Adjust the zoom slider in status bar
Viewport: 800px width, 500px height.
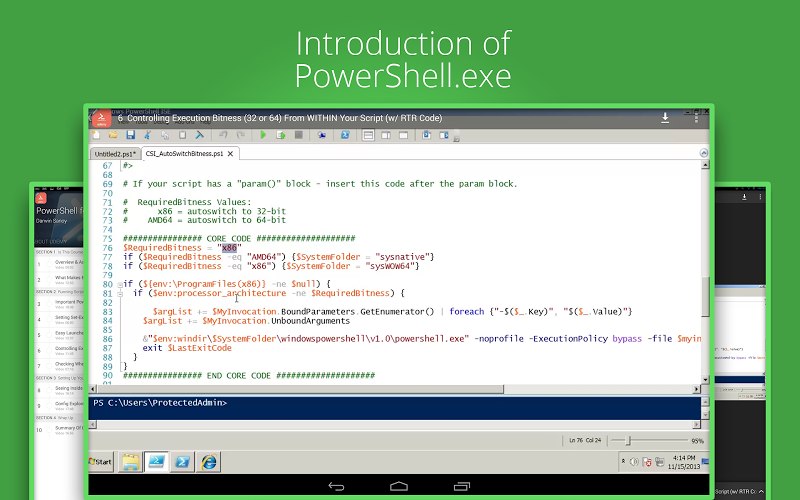click(629, 440)
